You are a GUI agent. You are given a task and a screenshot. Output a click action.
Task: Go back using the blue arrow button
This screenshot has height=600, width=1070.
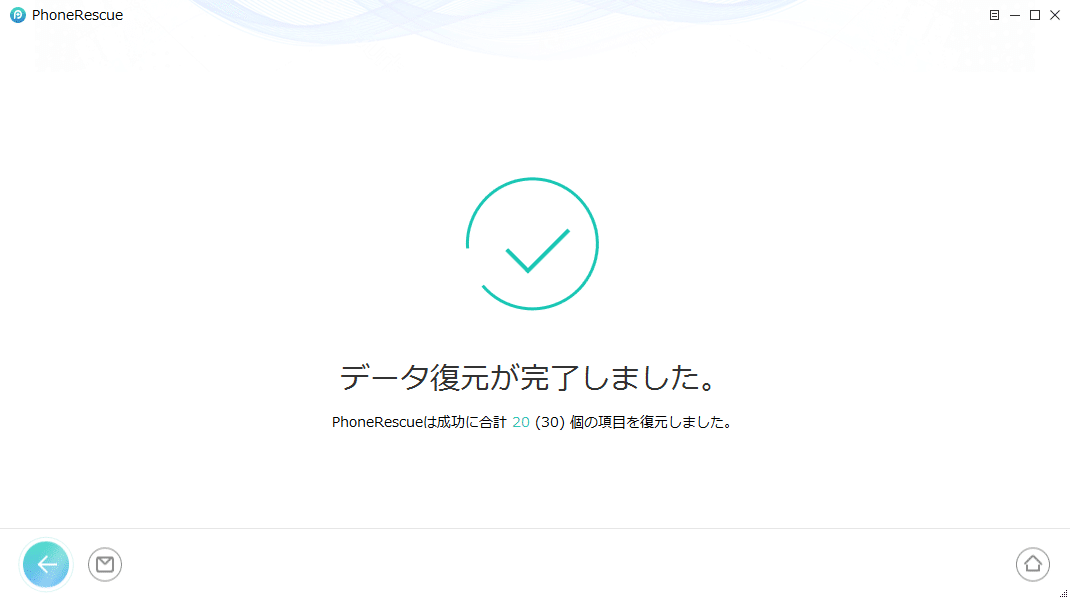click(x=46, y=565)
